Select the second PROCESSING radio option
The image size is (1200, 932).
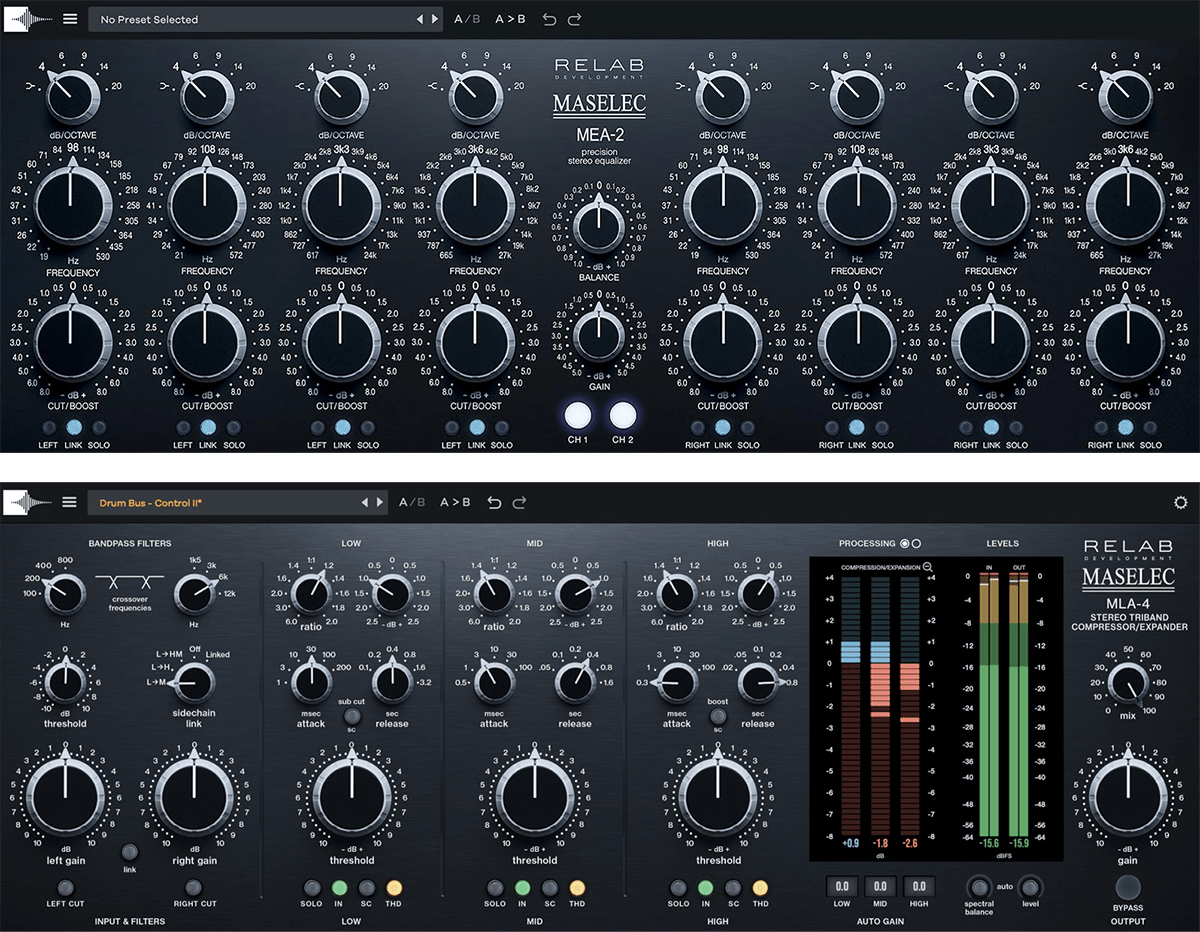917,544
